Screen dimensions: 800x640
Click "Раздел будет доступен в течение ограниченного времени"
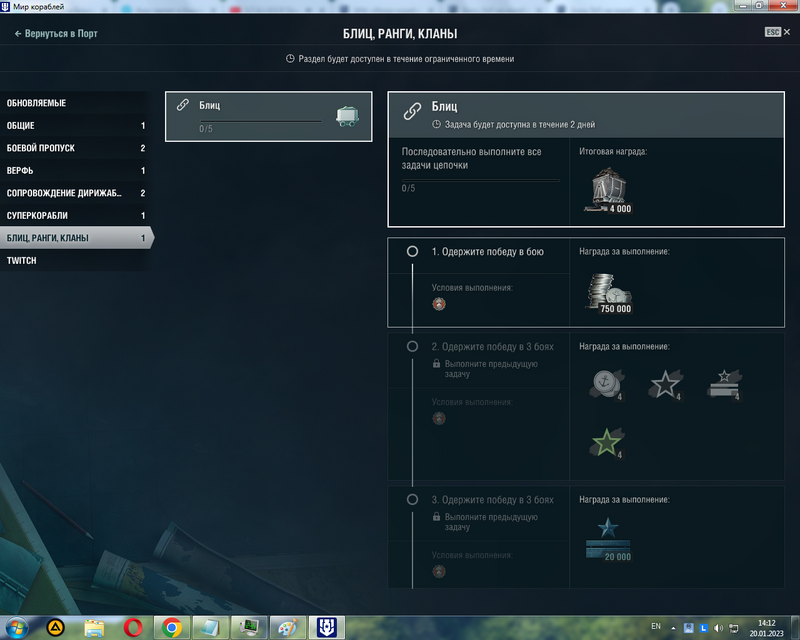pyautogui.click(x=406, y=59)
